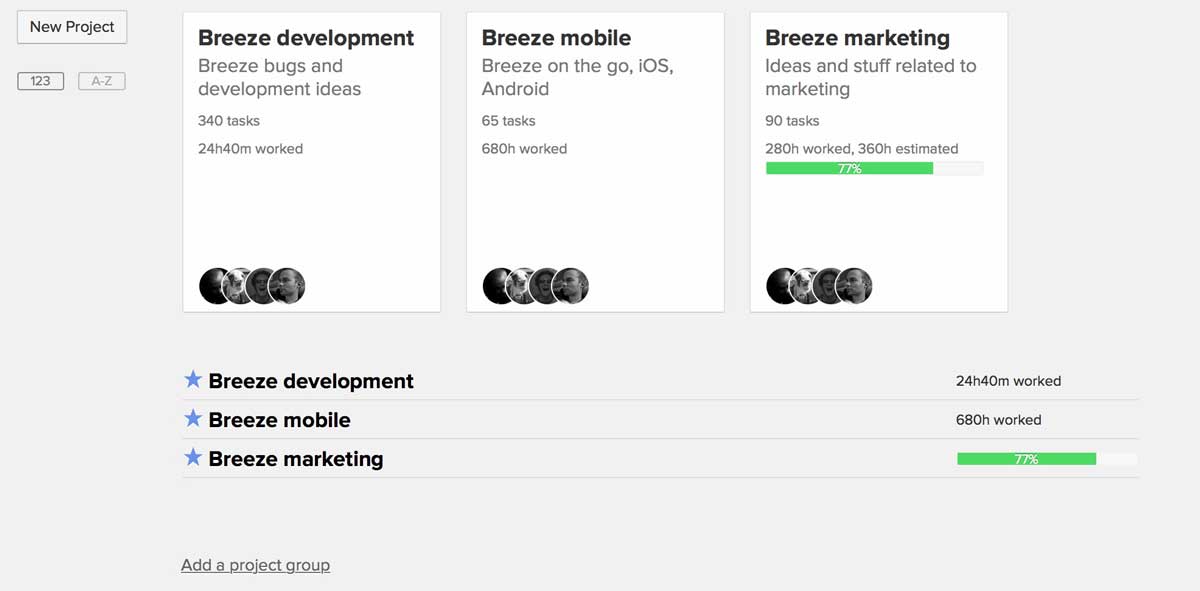Create a project with the New Project button

[x=71, y=27]
